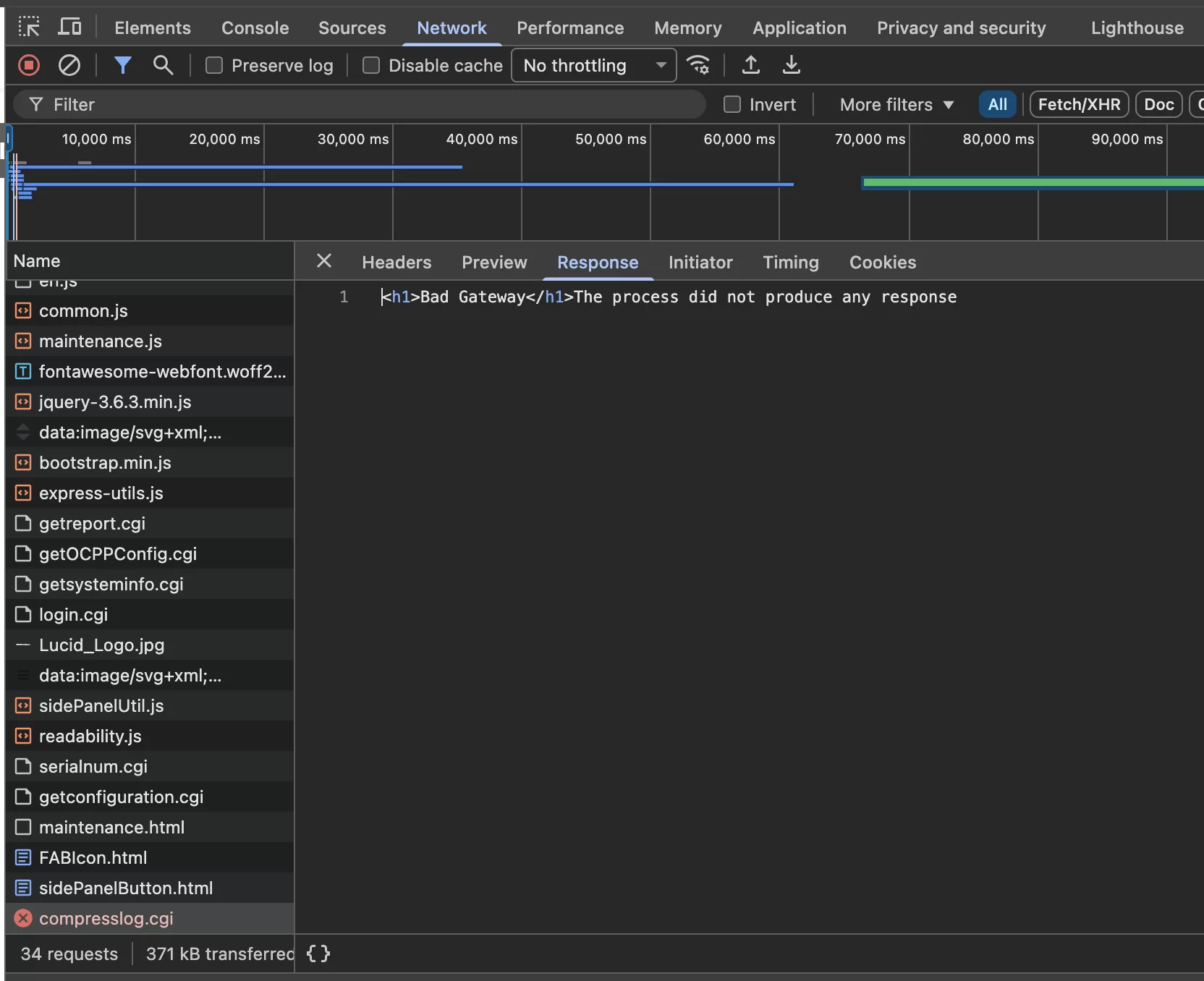The image size is (1204, 981).
Task: Show the Headers tab of the request
Action: tap(397, 262)
